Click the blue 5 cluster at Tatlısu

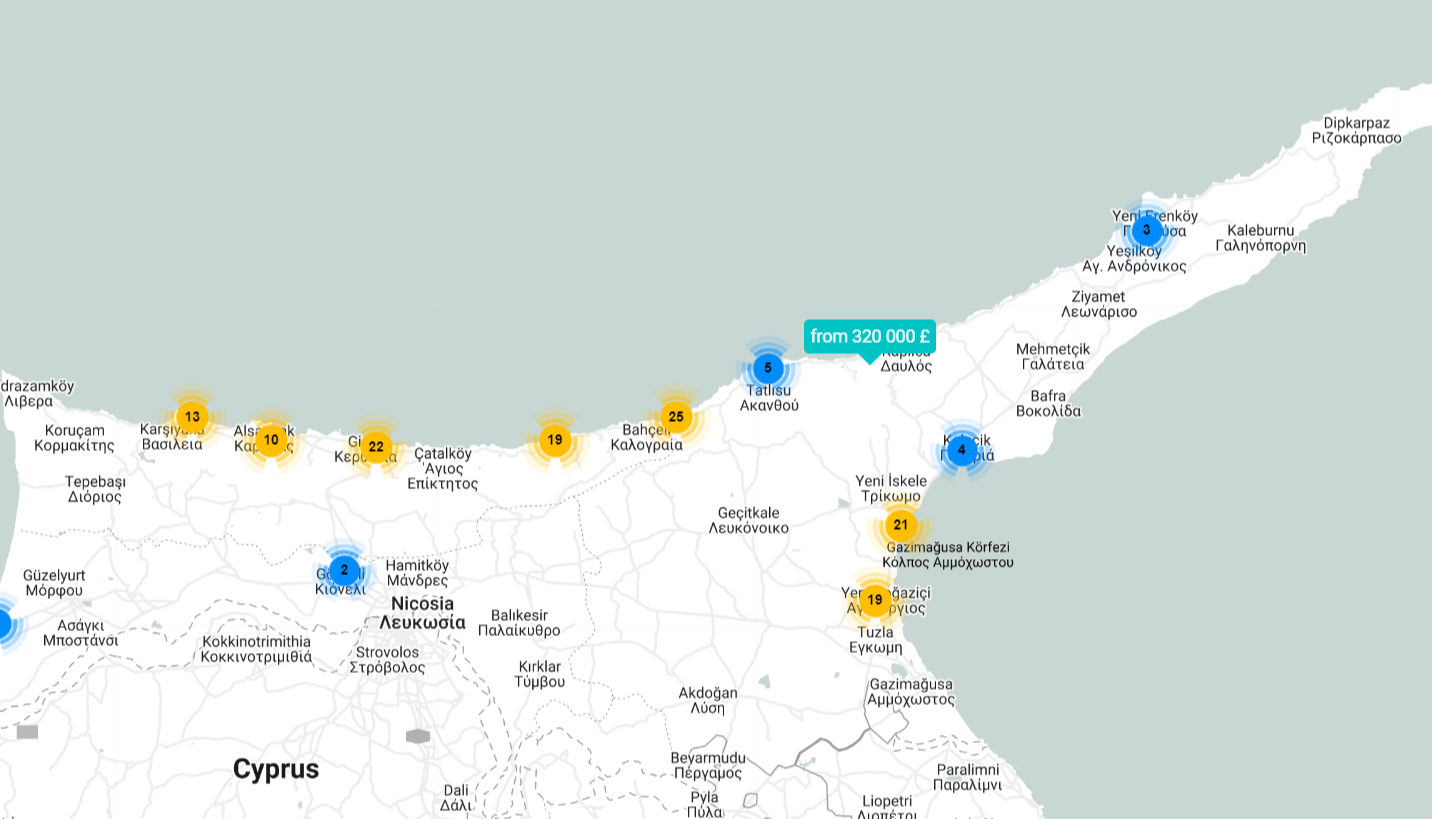(767, 368)
